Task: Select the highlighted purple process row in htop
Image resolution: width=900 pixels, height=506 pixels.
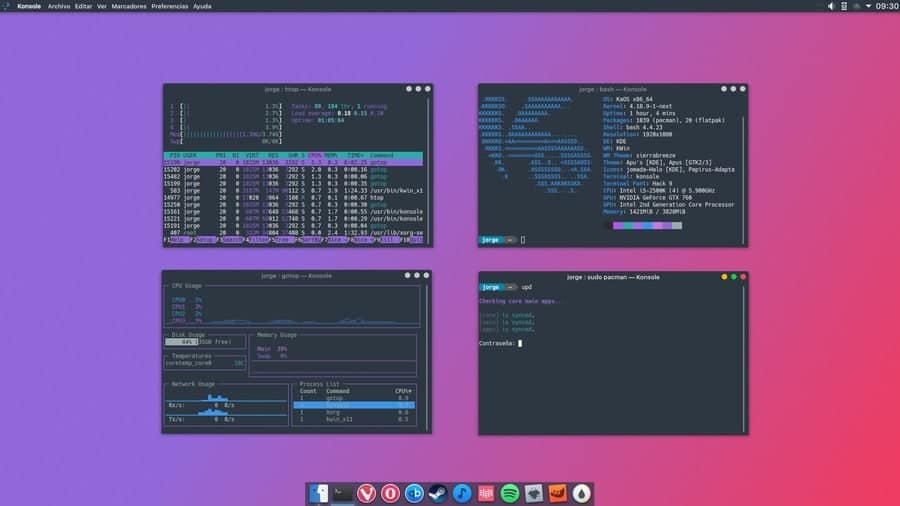Action: click(x=293, y=162)
